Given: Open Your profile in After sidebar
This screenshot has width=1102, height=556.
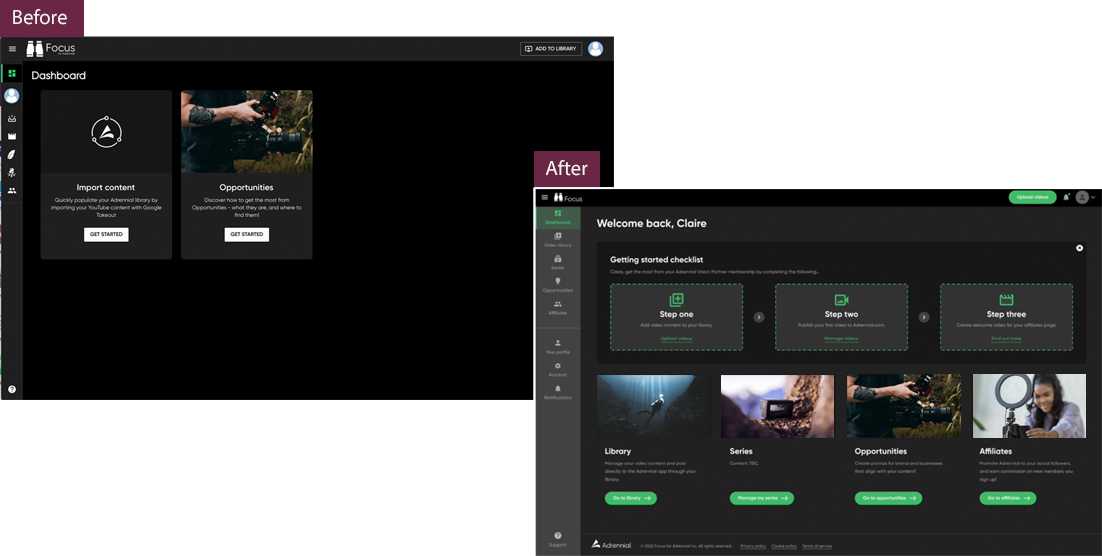Looking at the screenshot, I should [558, 347].
